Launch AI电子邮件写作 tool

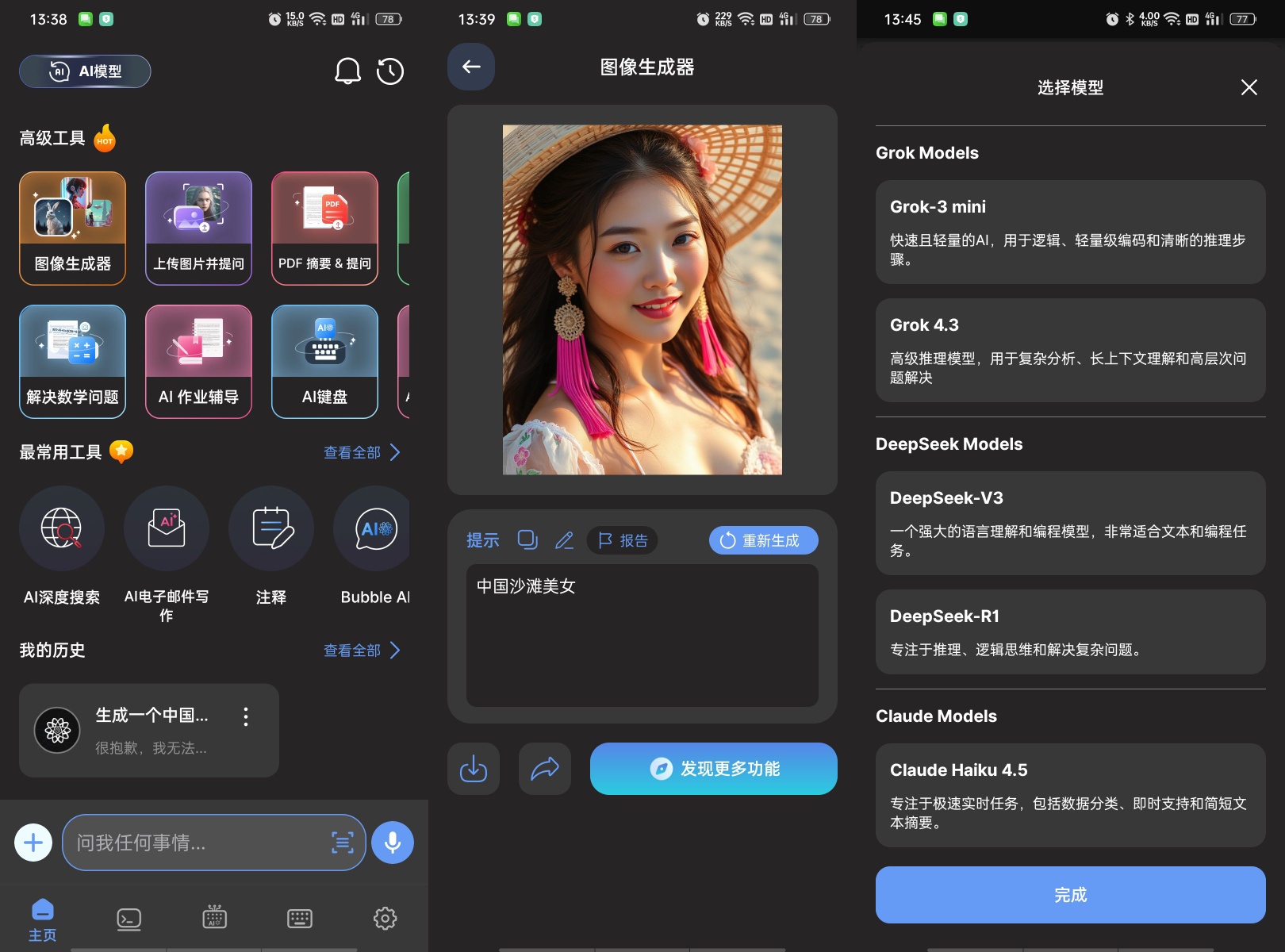tap(167, 555)
